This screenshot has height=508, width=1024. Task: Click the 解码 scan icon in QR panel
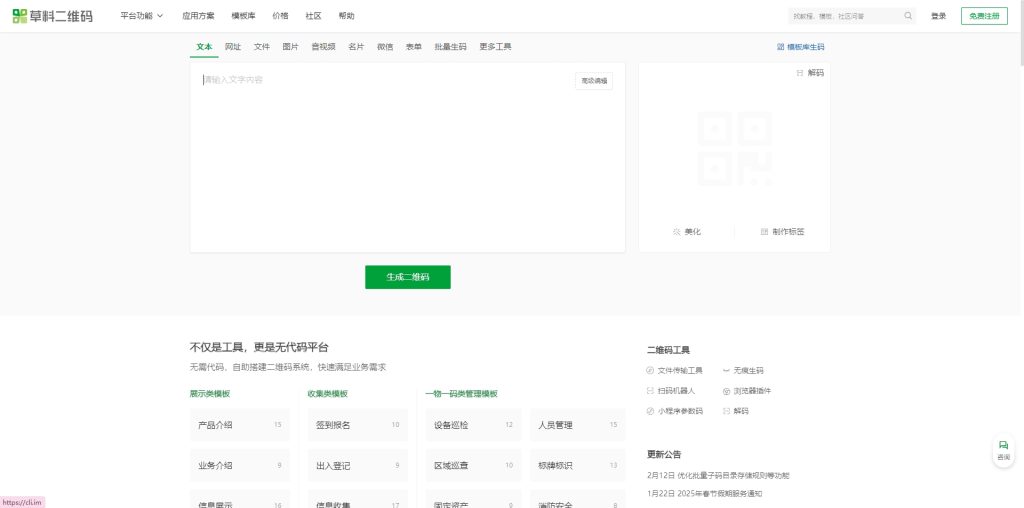pyautogui.click(x=799, y=73)
